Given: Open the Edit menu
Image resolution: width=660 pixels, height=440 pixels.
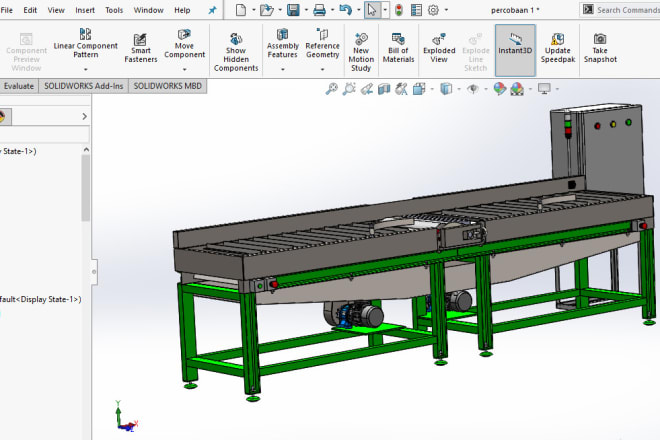Looking at the screenshot, I should tap(30, 10).
